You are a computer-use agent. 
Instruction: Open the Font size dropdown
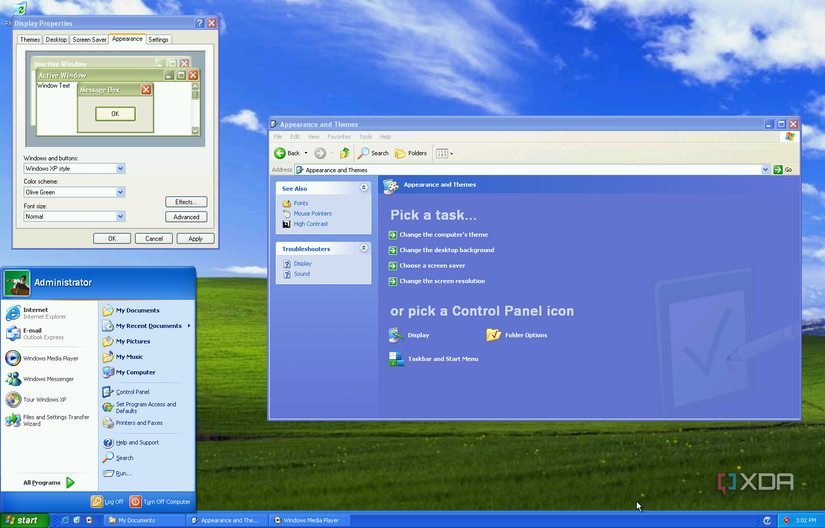[120, 216]
